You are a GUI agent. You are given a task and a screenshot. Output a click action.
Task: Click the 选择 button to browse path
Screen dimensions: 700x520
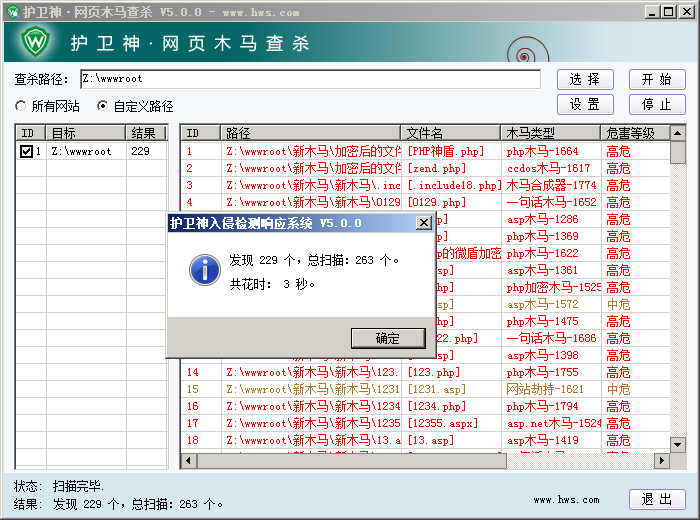(x=585, y=80)
